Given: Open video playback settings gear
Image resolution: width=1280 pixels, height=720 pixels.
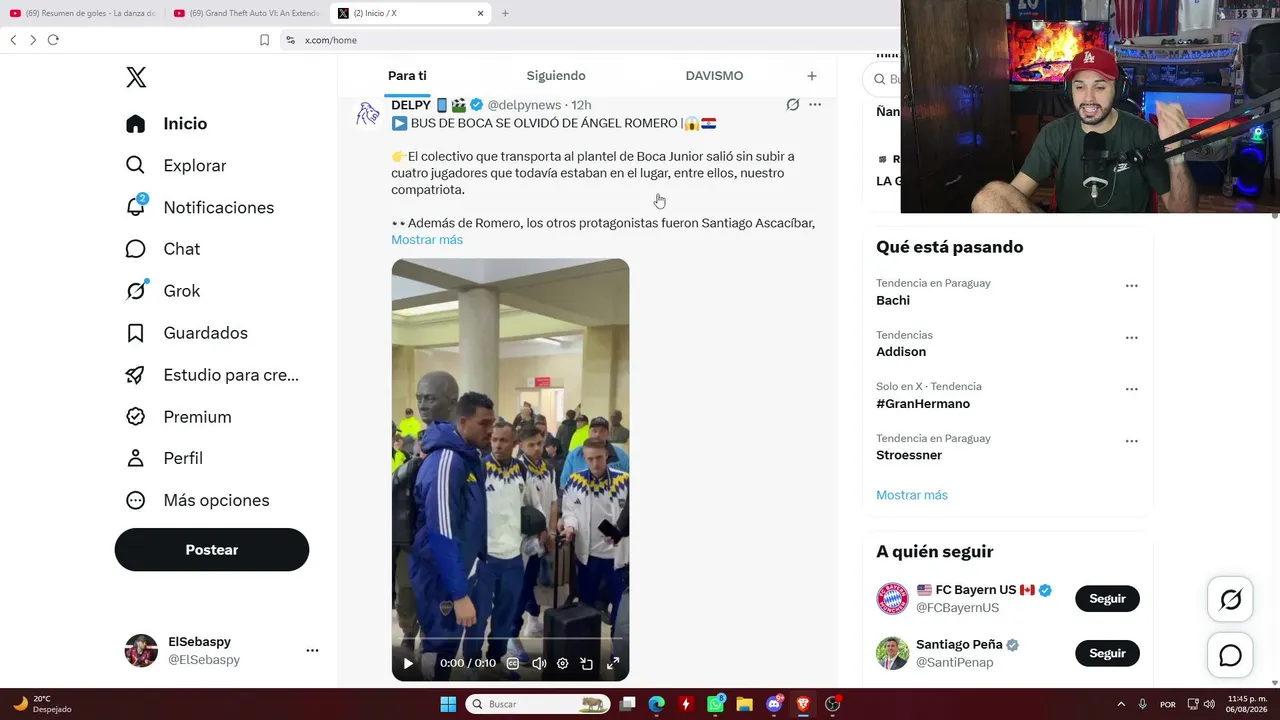Looking at the screenshot, I should pos(563,663).
